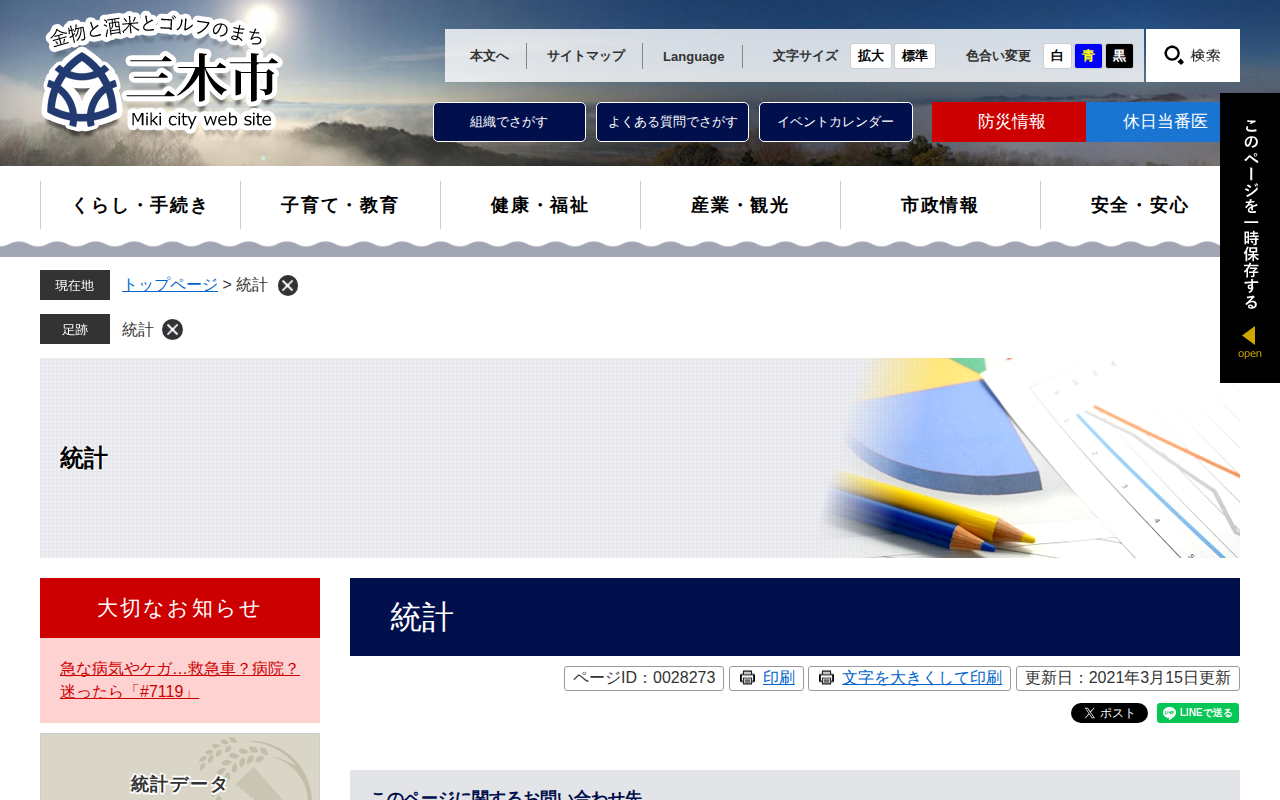Open the サイトマップ link

585,56
